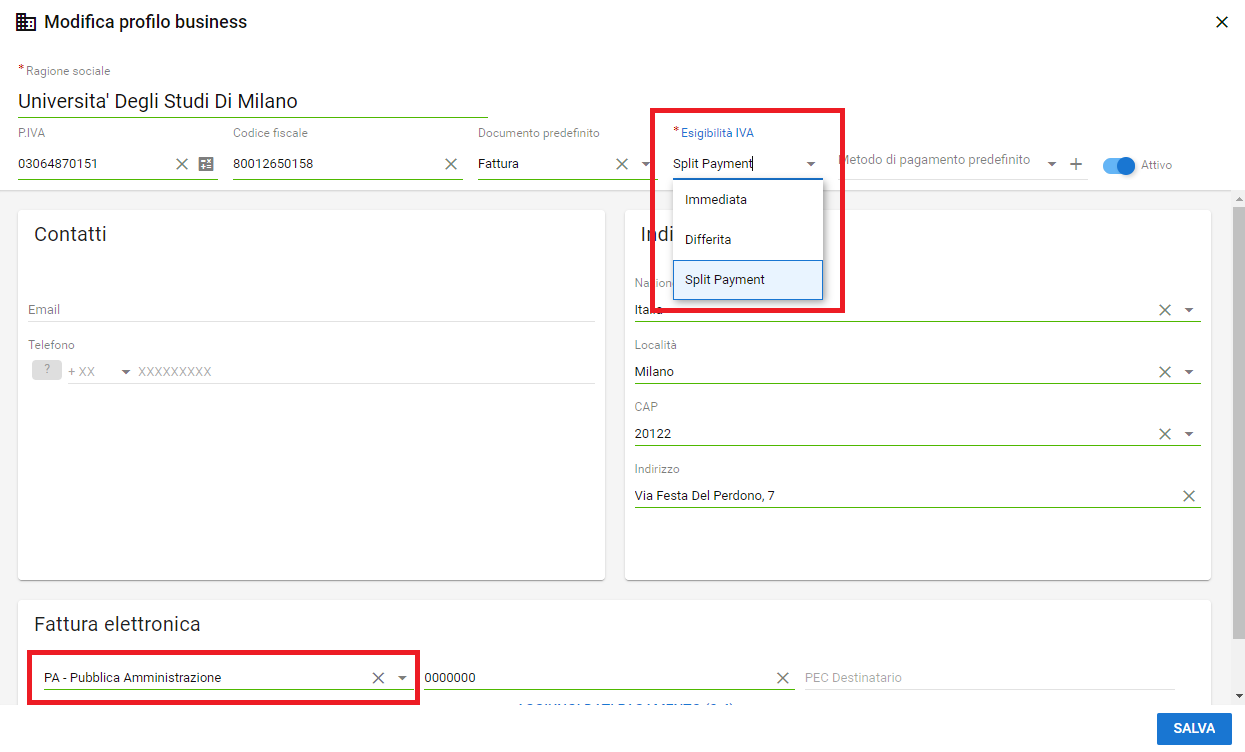This screenshot has width=1245, height=752.
Task: Click the lookup icon beside P.IVA
Action: click(x=206, y=164)
